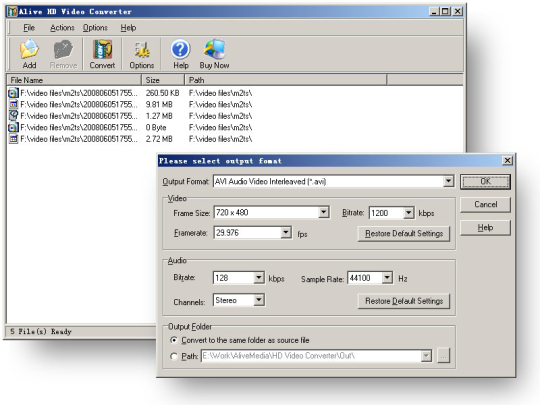This screenshot has width=540, height=405.
Task: Click the '0 Byte' size cell
Action: click(156, 127)
